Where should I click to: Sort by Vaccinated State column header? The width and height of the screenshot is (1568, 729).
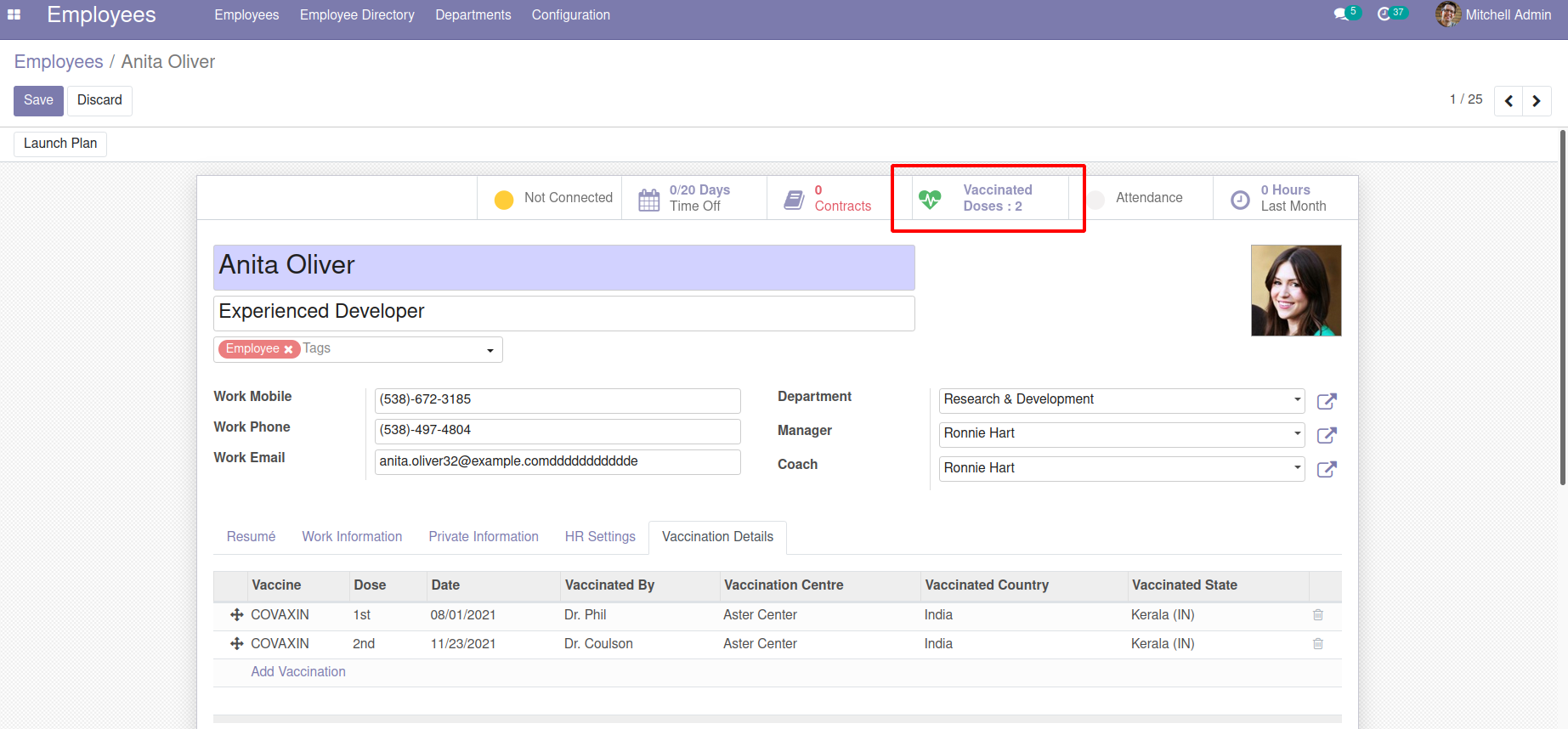click(1218, 585)
